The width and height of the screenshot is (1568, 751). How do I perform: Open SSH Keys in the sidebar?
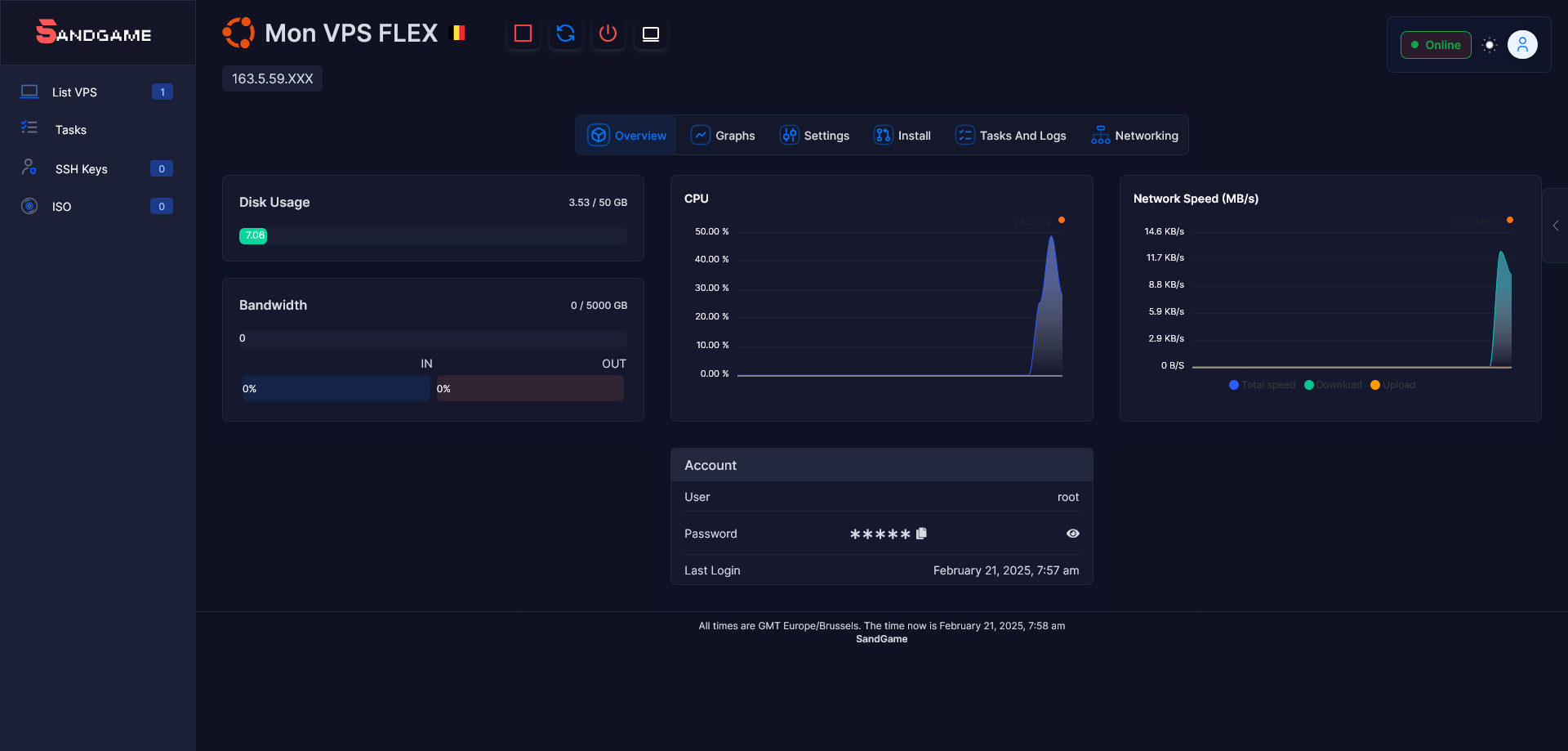click(81, 168)
